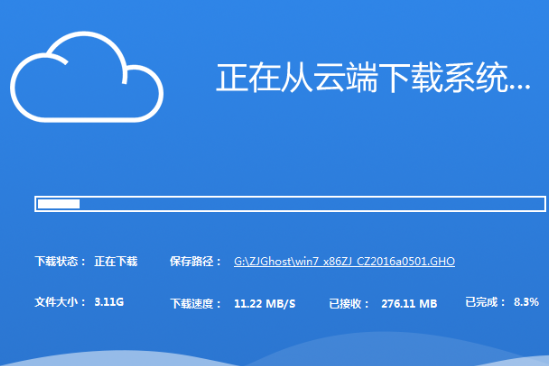Click the file size value 3.11G
The width and height of the screenshot is (549, 366).
pos(109,302)
